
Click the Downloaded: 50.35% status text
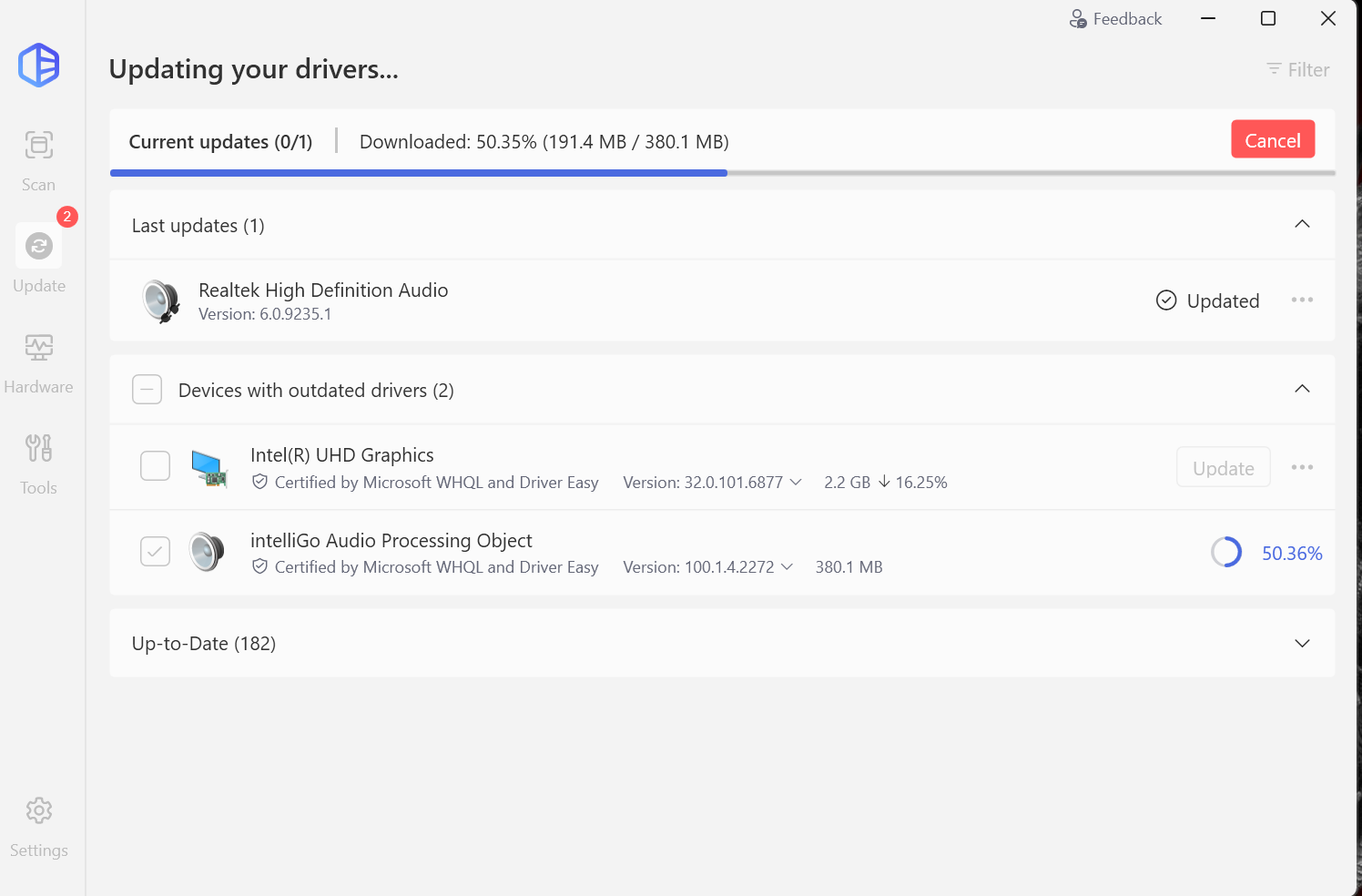pyautogui.click(x=544, y=141)
